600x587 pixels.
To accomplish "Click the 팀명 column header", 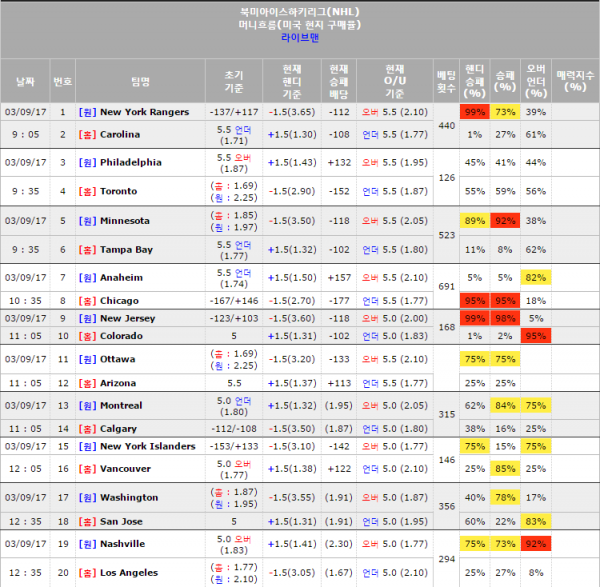I will (x=140, y=82).
